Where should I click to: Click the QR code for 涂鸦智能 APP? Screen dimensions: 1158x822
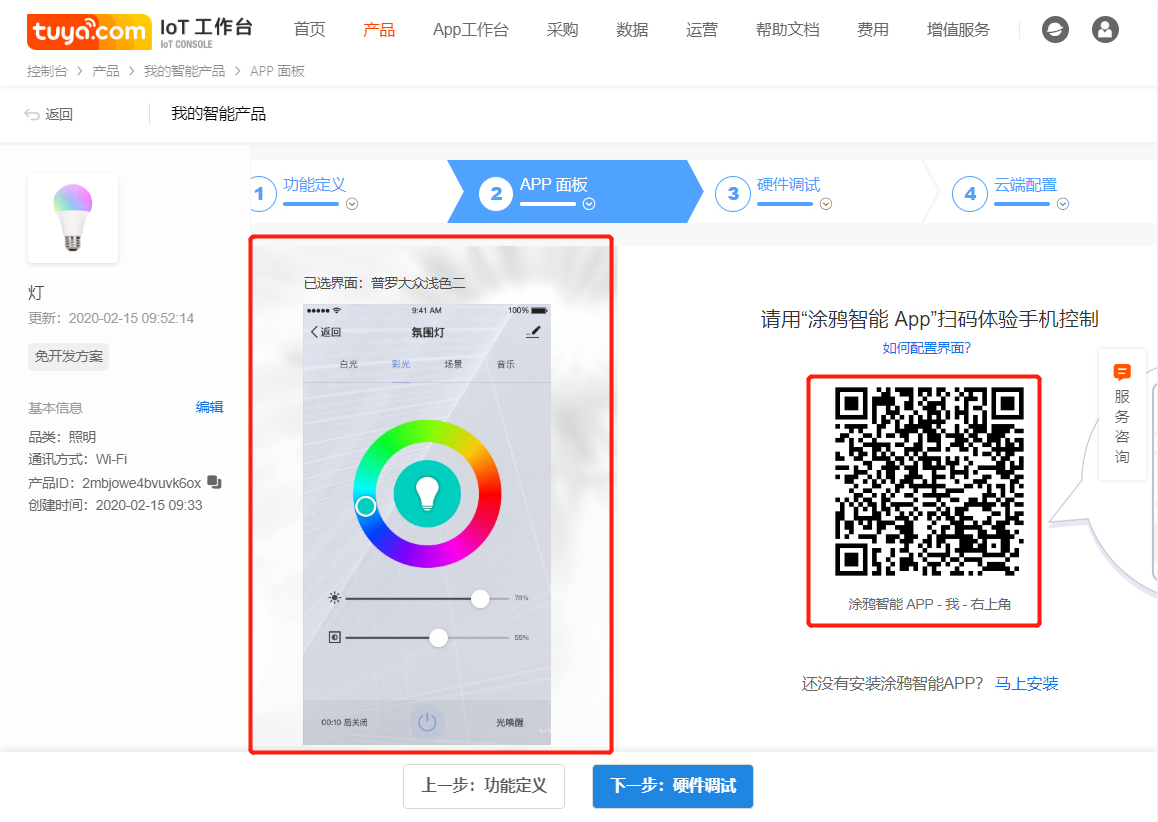pyautogui.click(x=922, y=494)
